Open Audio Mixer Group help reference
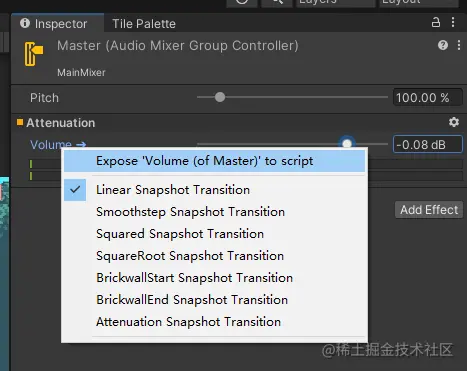 443,45
